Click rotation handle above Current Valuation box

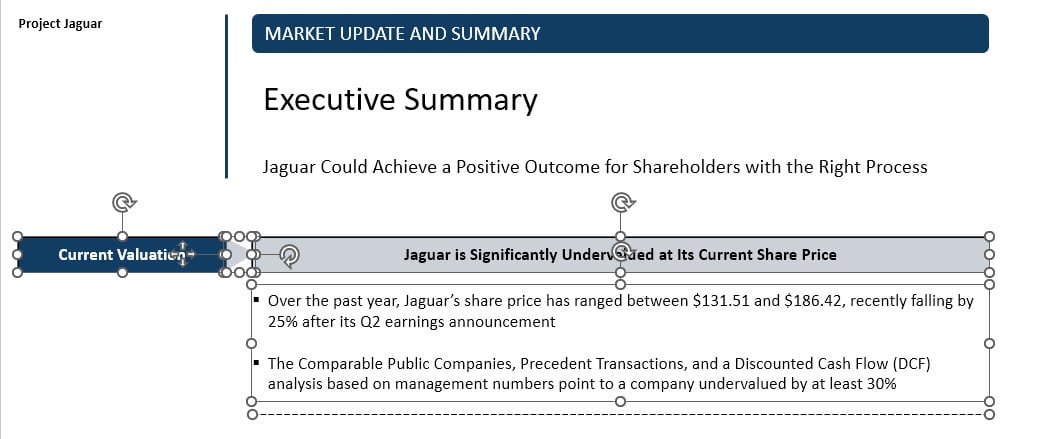coord(123,203)
